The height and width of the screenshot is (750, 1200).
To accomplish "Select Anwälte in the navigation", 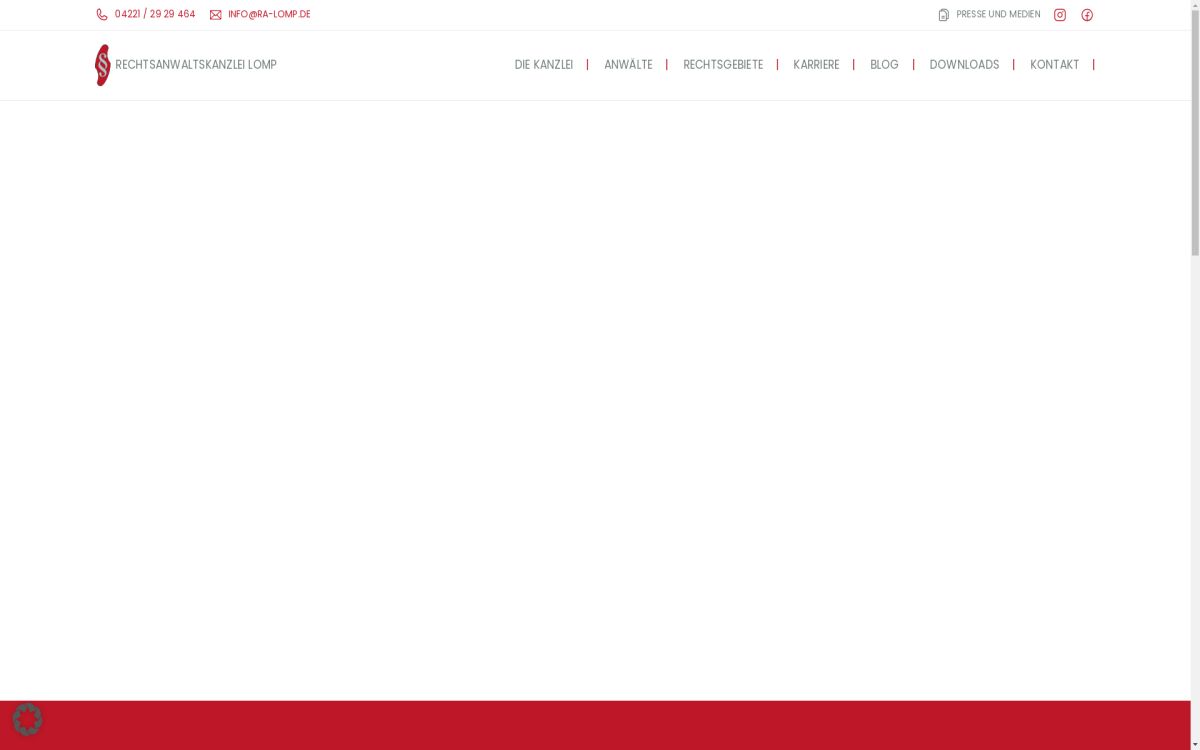I will click(x=628, y=64).
